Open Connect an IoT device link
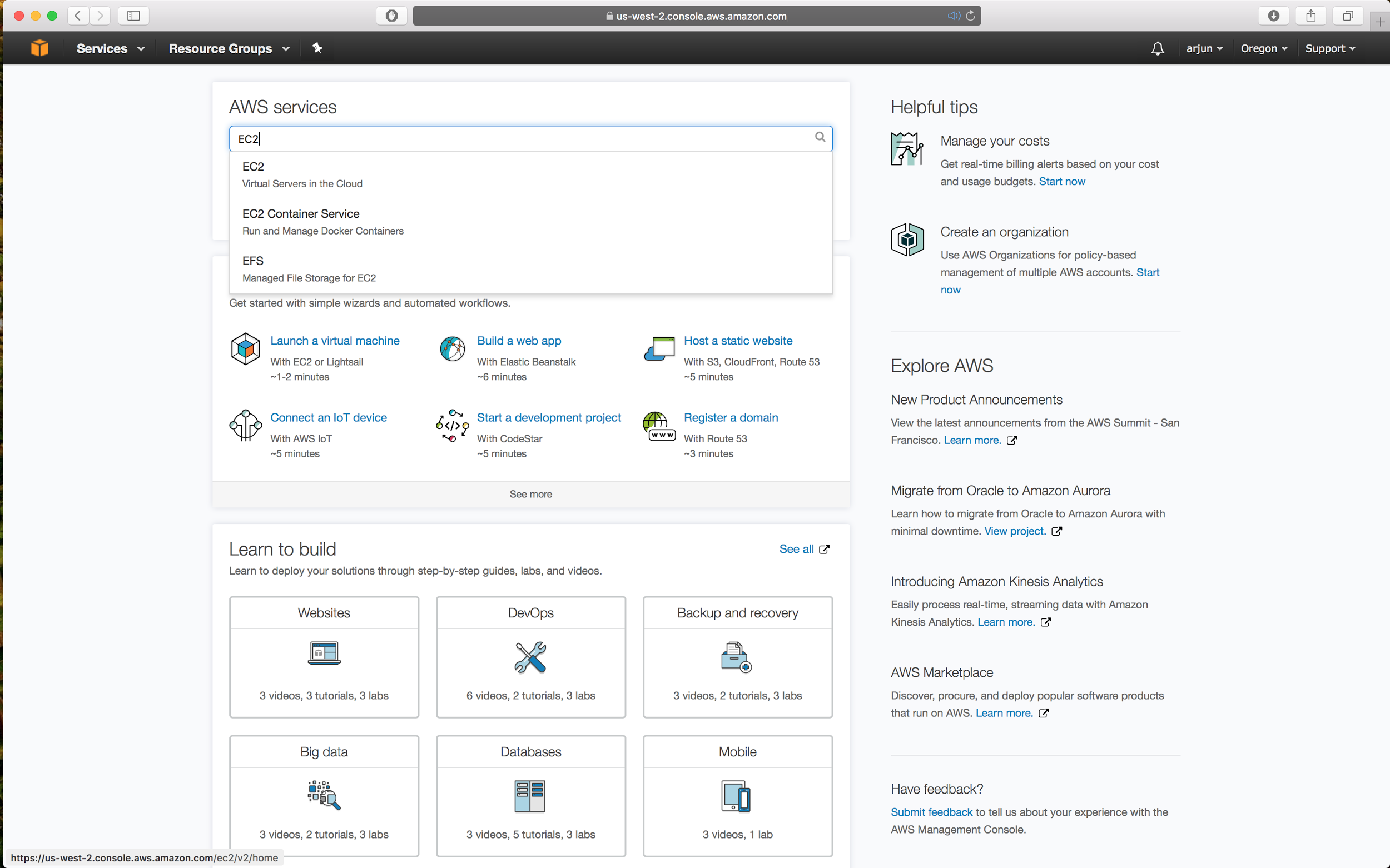 pyautogui.click(x=329, y=417)
